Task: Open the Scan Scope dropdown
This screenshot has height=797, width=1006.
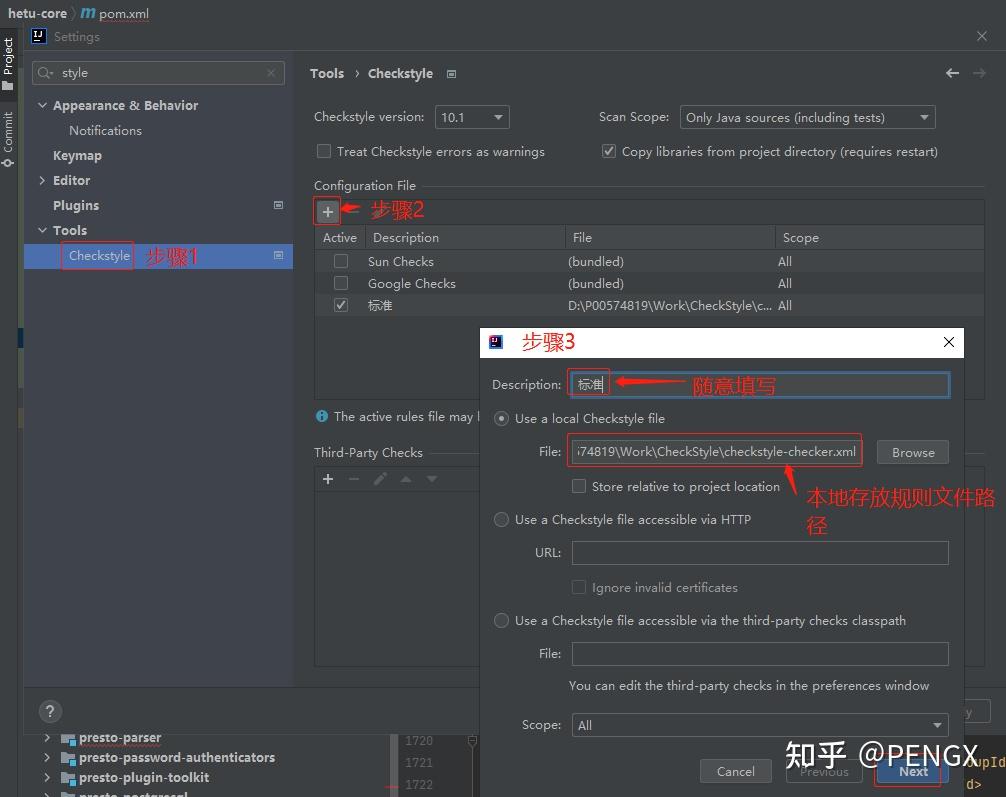Action: (x=807, y=117)
